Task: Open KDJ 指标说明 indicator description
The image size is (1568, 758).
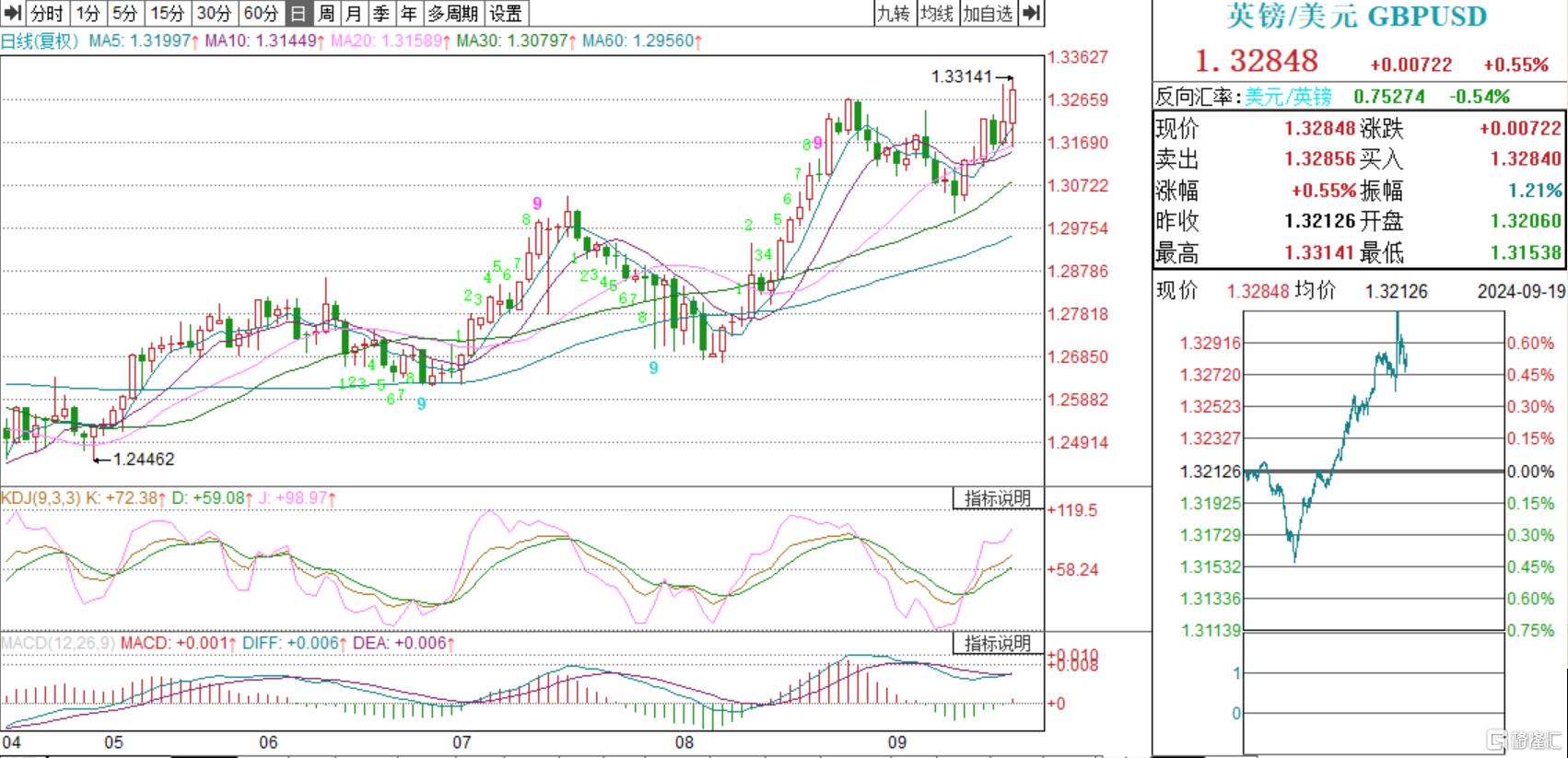Action: pyautogui.click(x=998, y=498)
